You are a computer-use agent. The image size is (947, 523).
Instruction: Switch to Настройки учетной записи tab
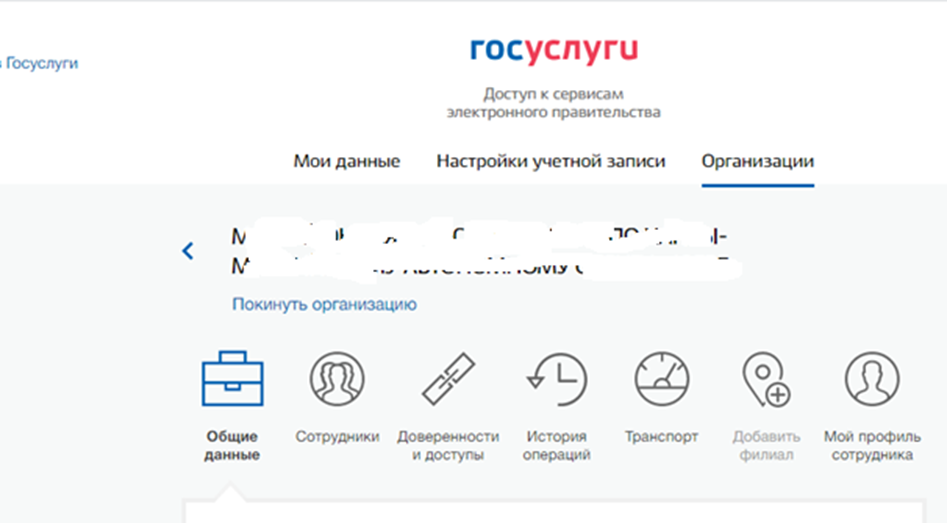point(551,161)
